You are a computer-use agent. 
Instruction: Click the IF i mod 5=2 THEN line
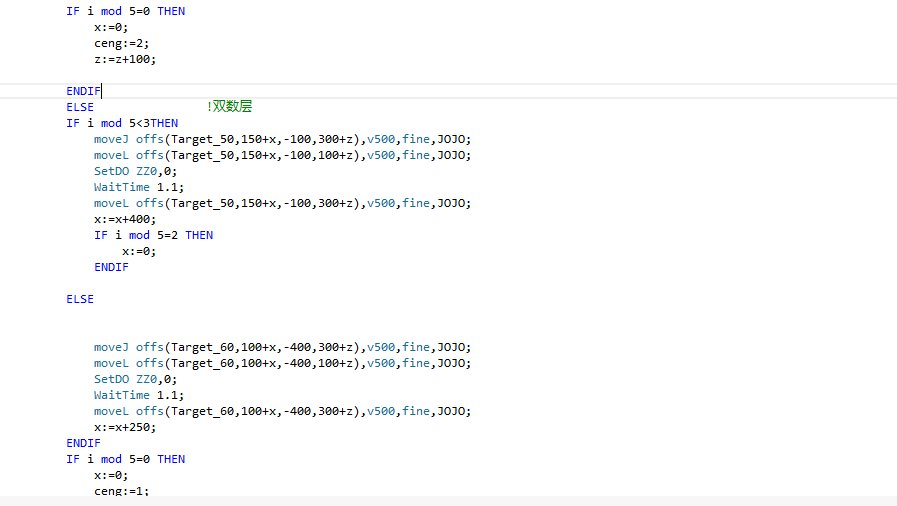click(x=153, y=235)
